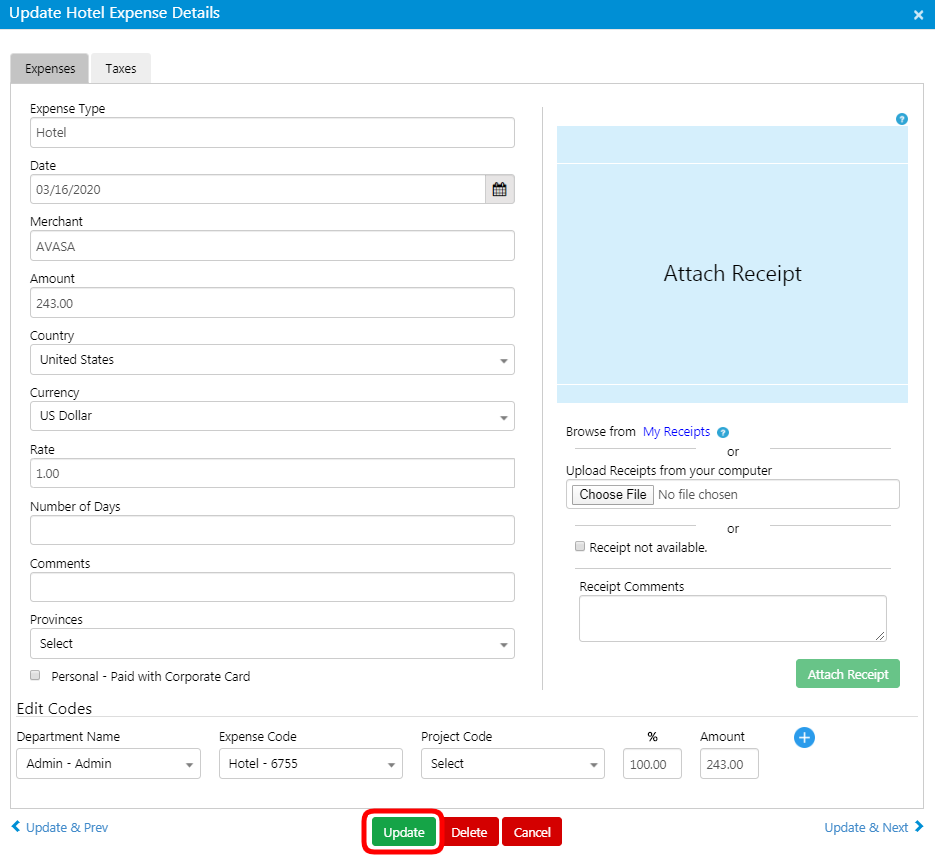Screen dimensions: 935x856
Task: Open the Department Name dropdown
Action: click(x=108, y=764)
